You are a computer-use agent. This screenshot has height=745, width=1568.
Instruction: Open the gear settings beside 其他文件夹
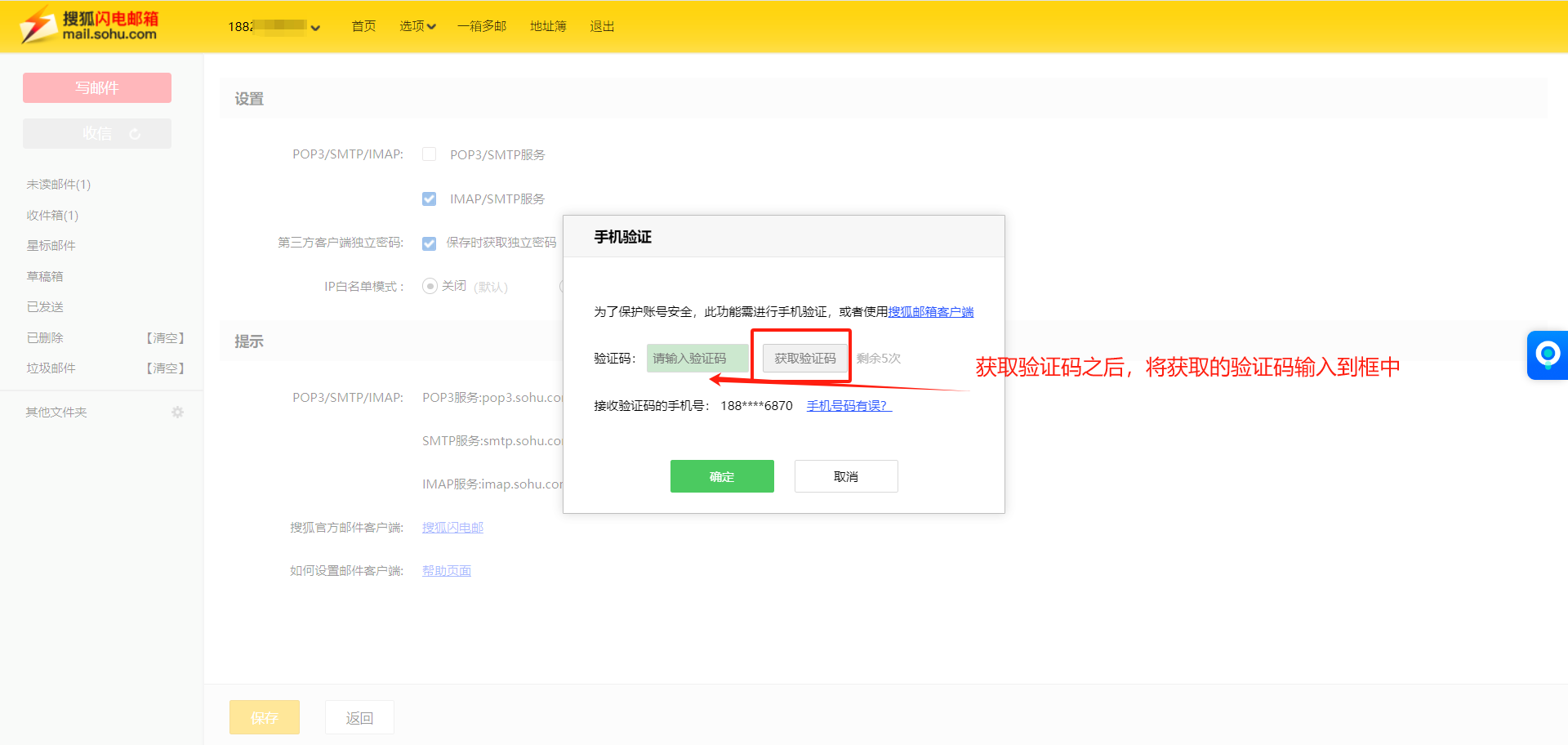click(177, 413)
